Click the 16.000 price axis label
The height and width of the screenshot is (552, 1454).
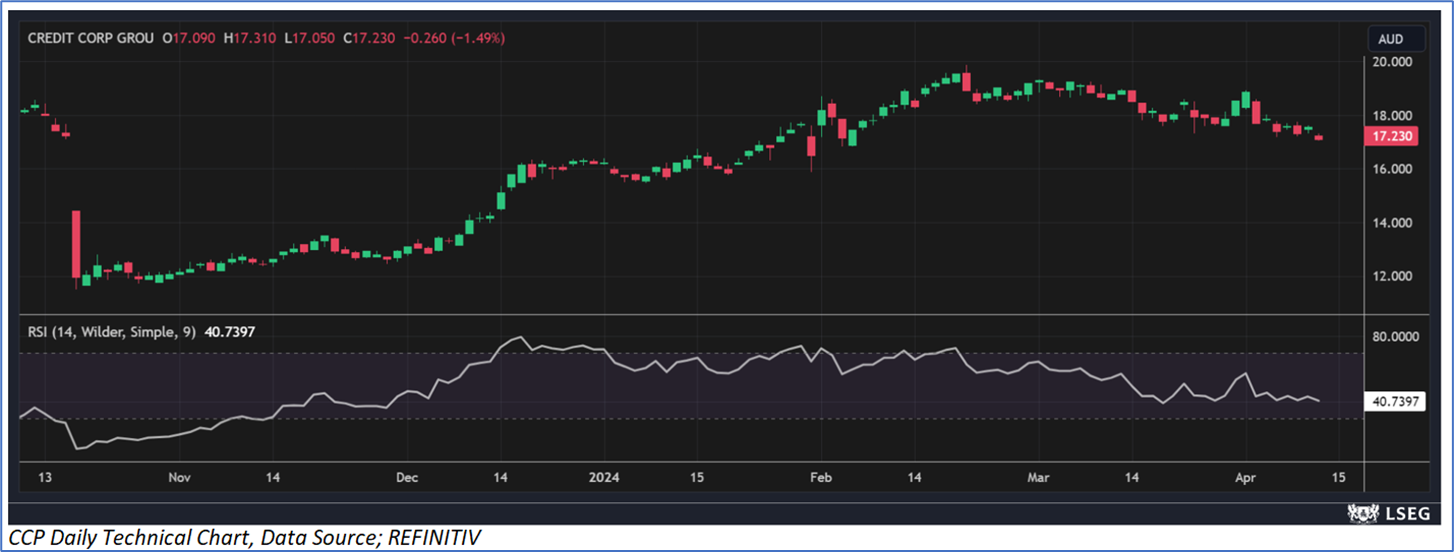click(x=1393, y=170)
